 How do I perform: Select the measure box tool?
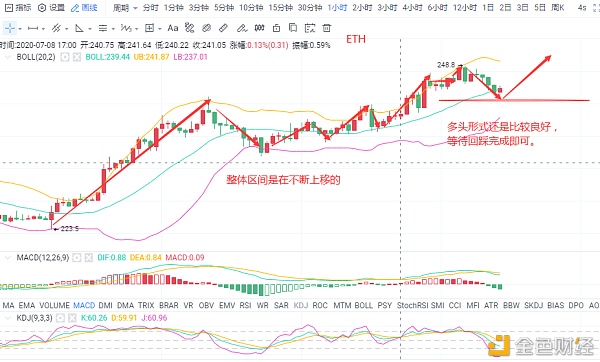pyautogui.click(x=149, y=28)
